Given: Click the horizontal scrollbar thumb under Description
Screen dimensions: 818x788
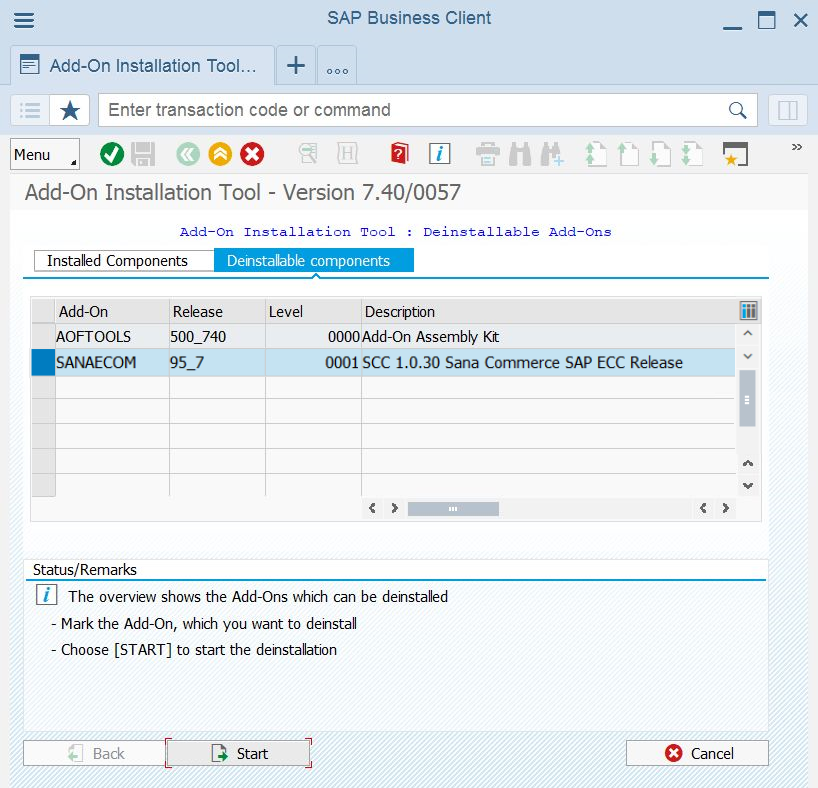Looking at the screenshot, I should pos(453,508).
